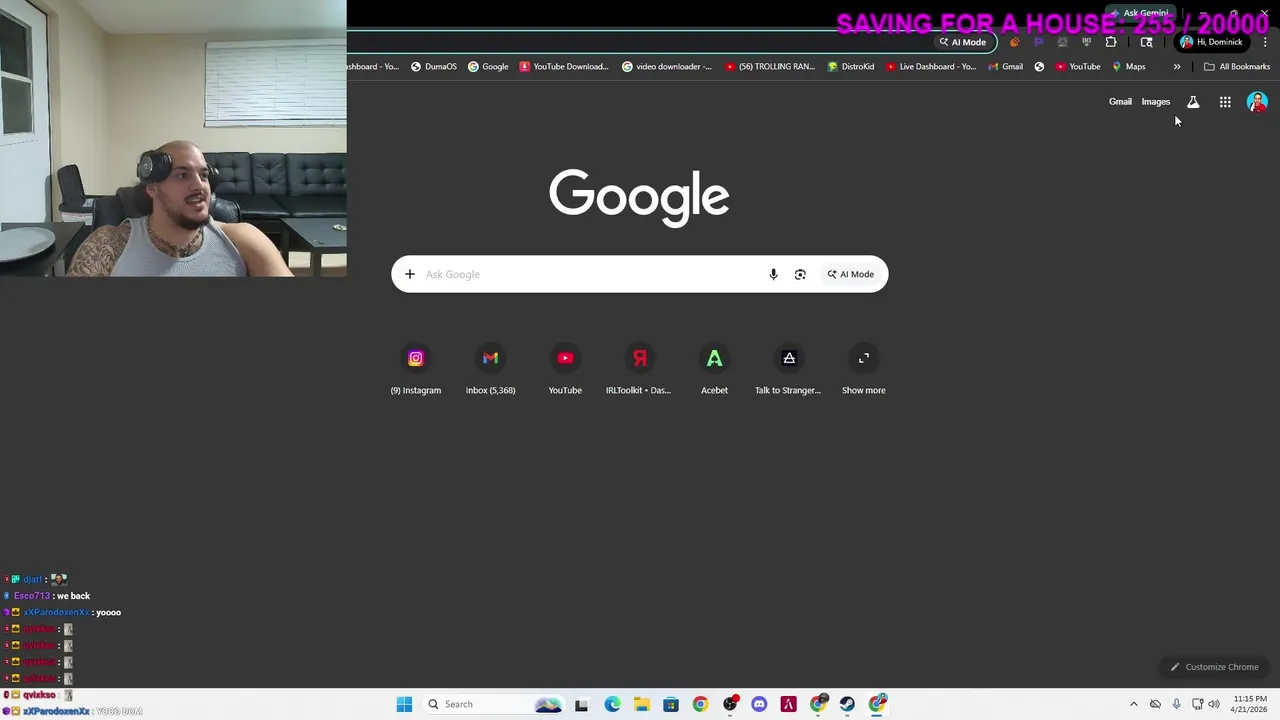Click AI Mode in the Google search box

tap(850, 274)
